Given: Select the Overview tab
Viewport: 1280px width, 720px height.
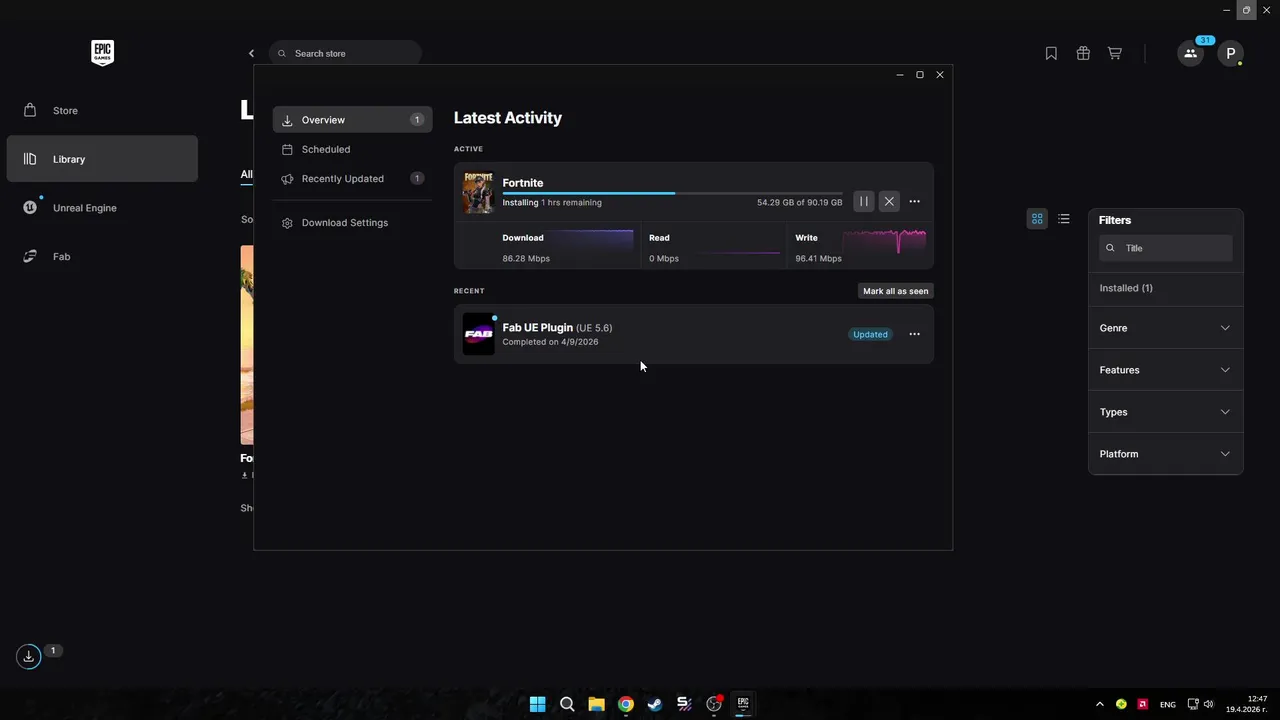Looking at the screenshot, I should (x=352, y=120).
